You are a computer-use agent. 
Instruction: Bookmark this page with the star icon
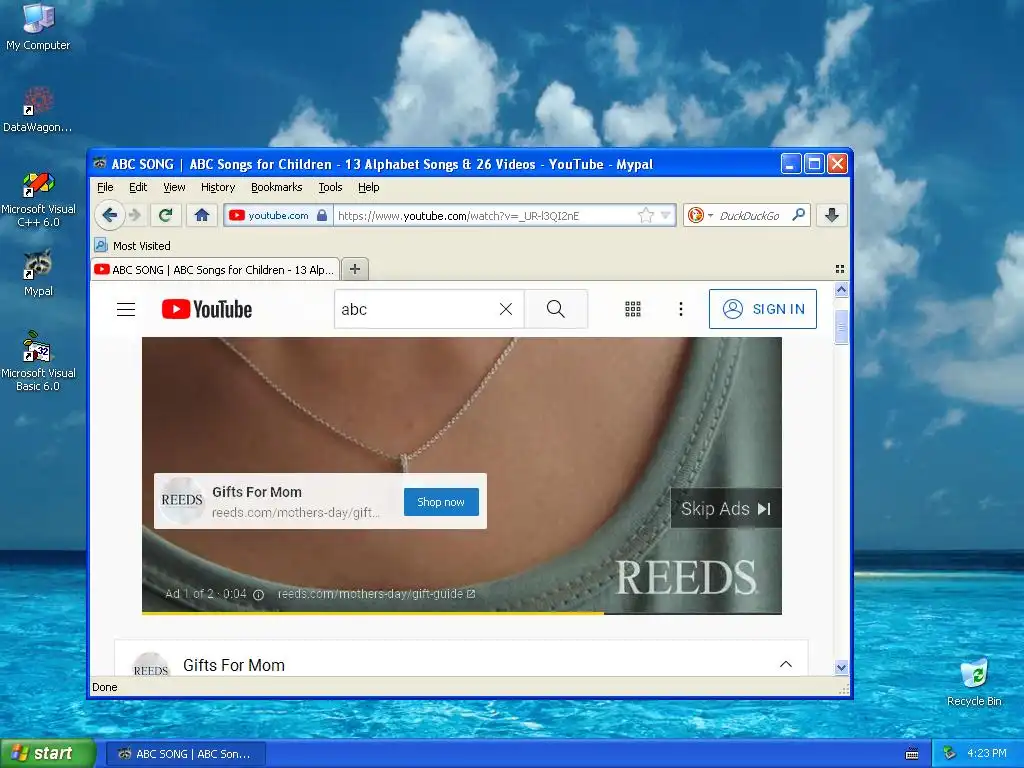click(x=646, y=216)
